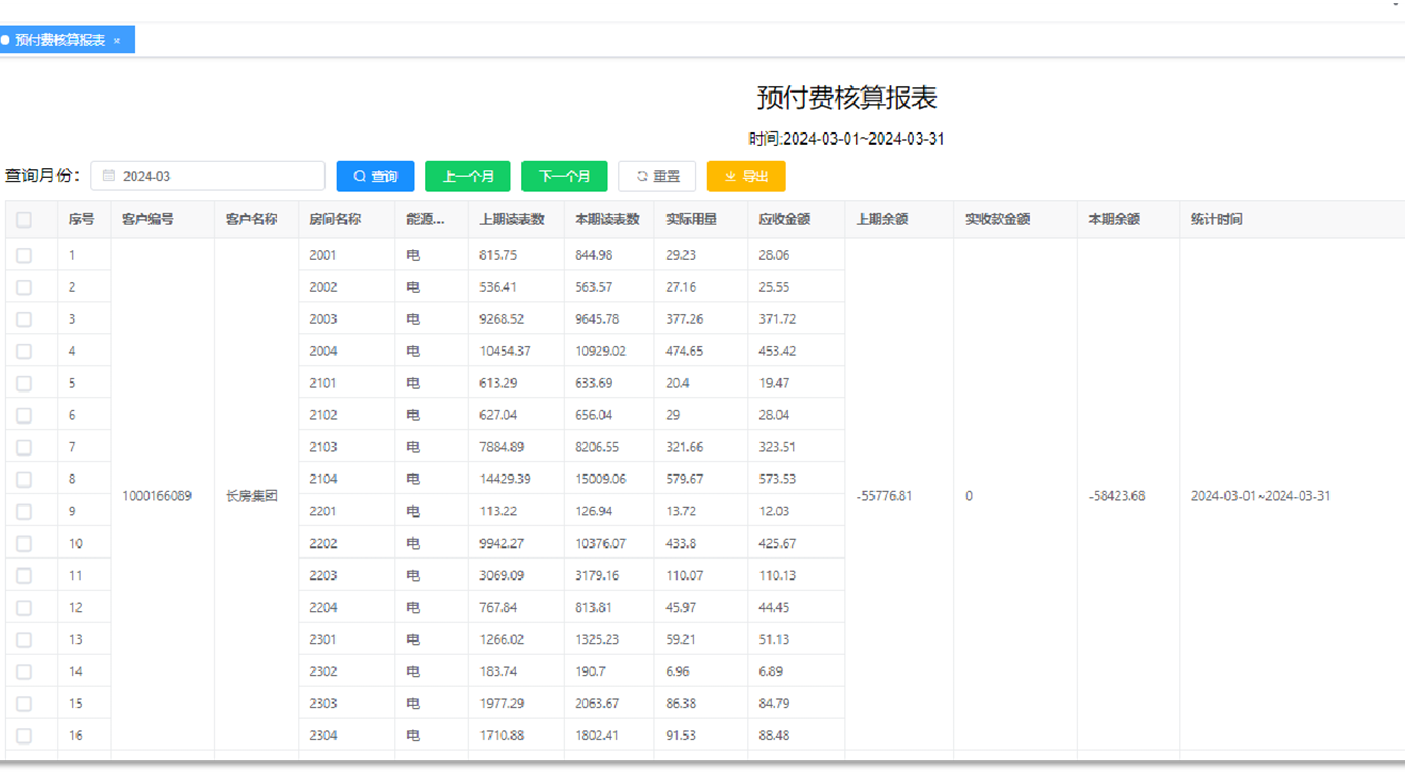The image size is (1405, 773).
Task: Go to previous month with 上一个月
Action: [468, 176]
